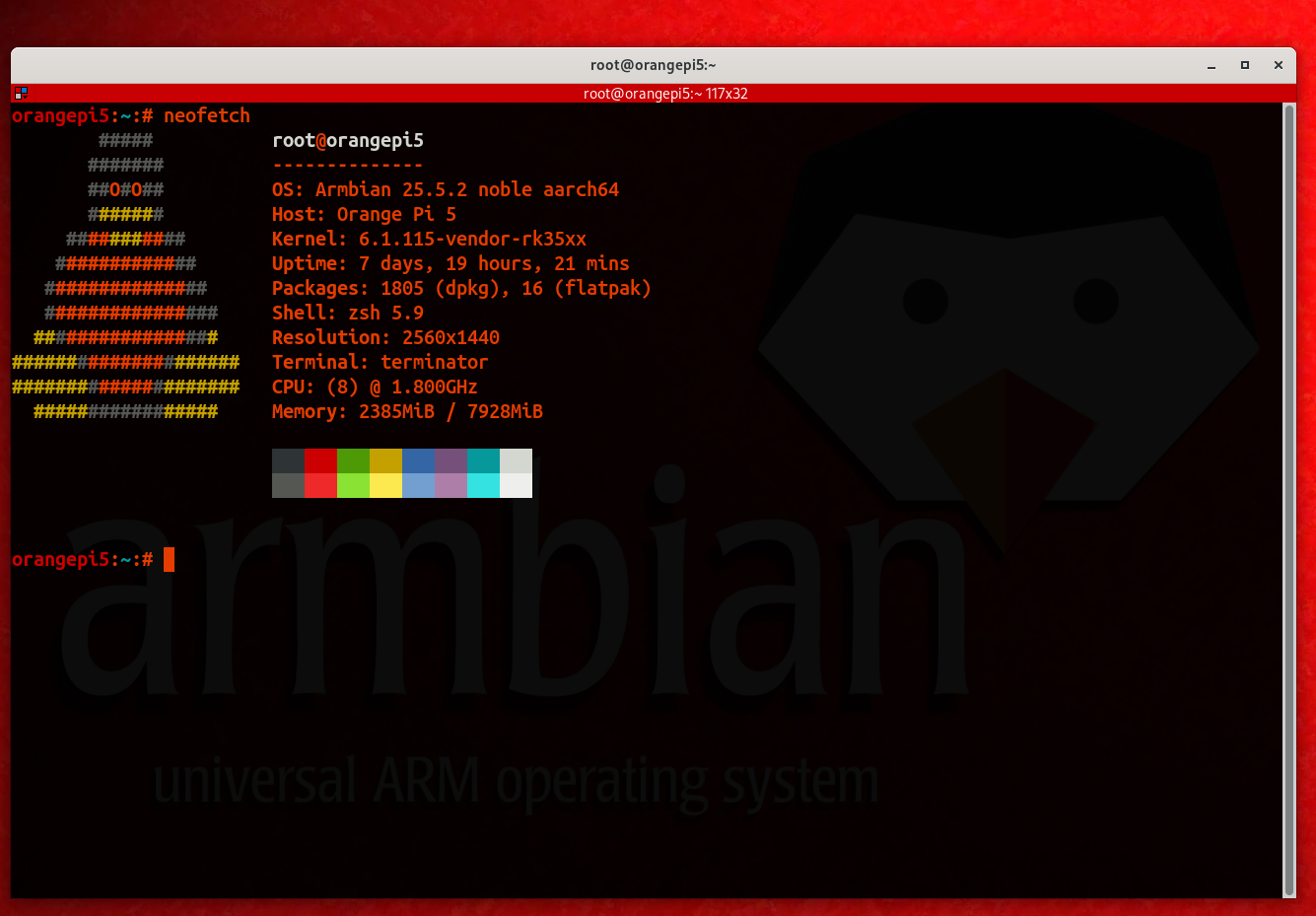Click the 'neofetch' command text

pyautogui.click(x=207, y=115)
